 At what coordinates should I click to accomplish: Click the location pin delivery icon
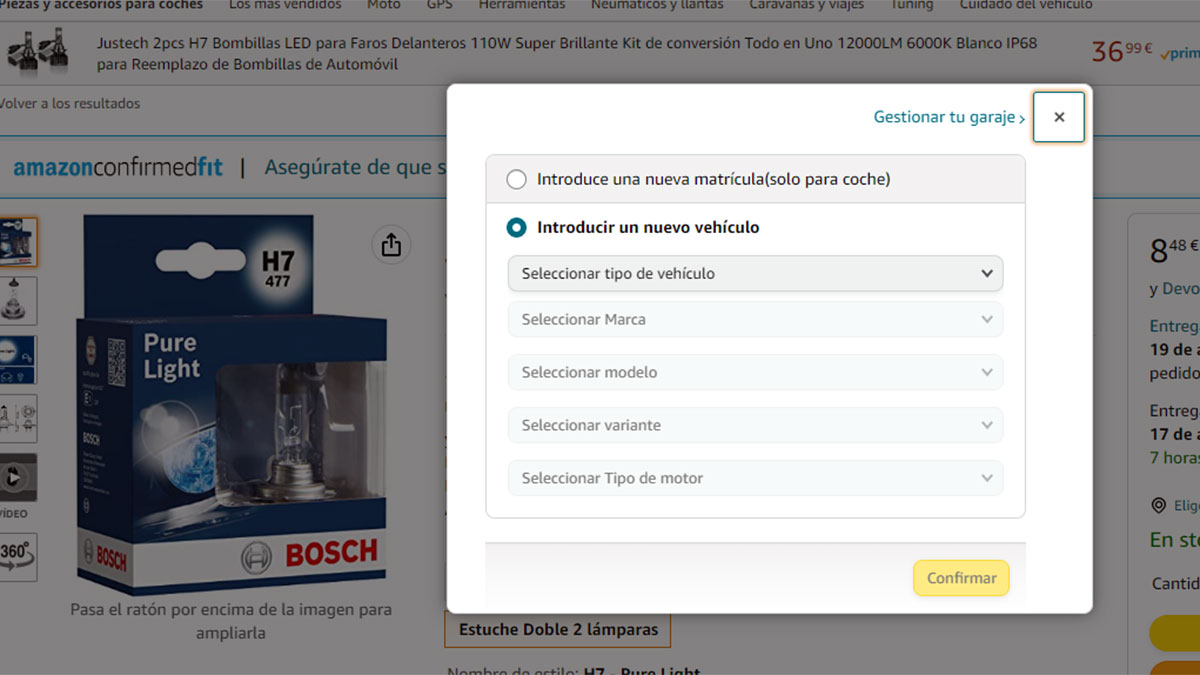click(1159, 506)
